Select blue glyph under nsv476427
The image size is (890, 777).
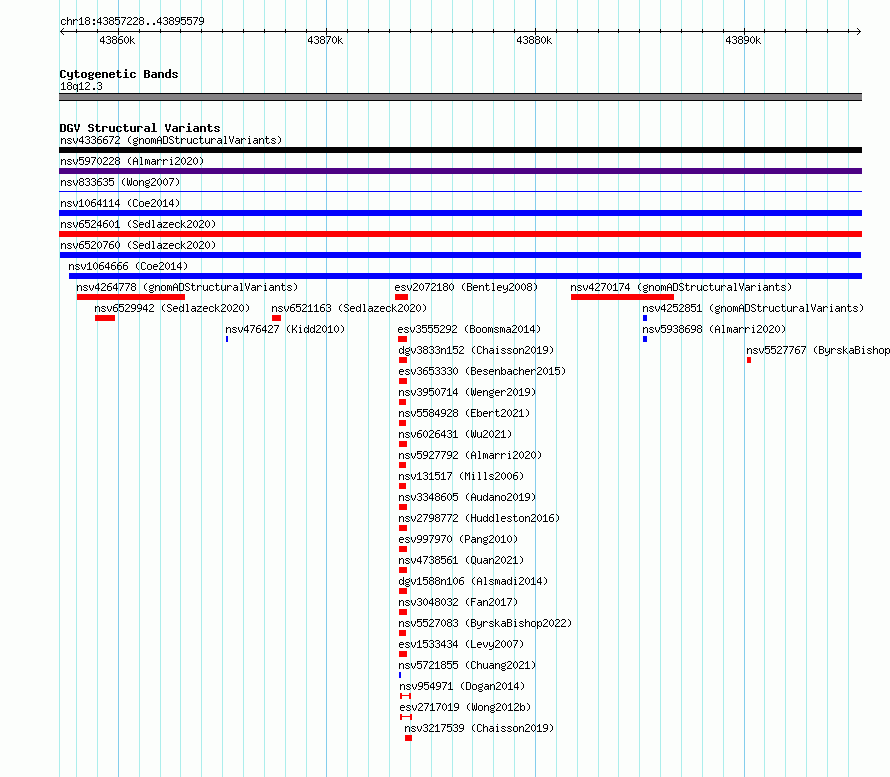(x=227, y=339)
